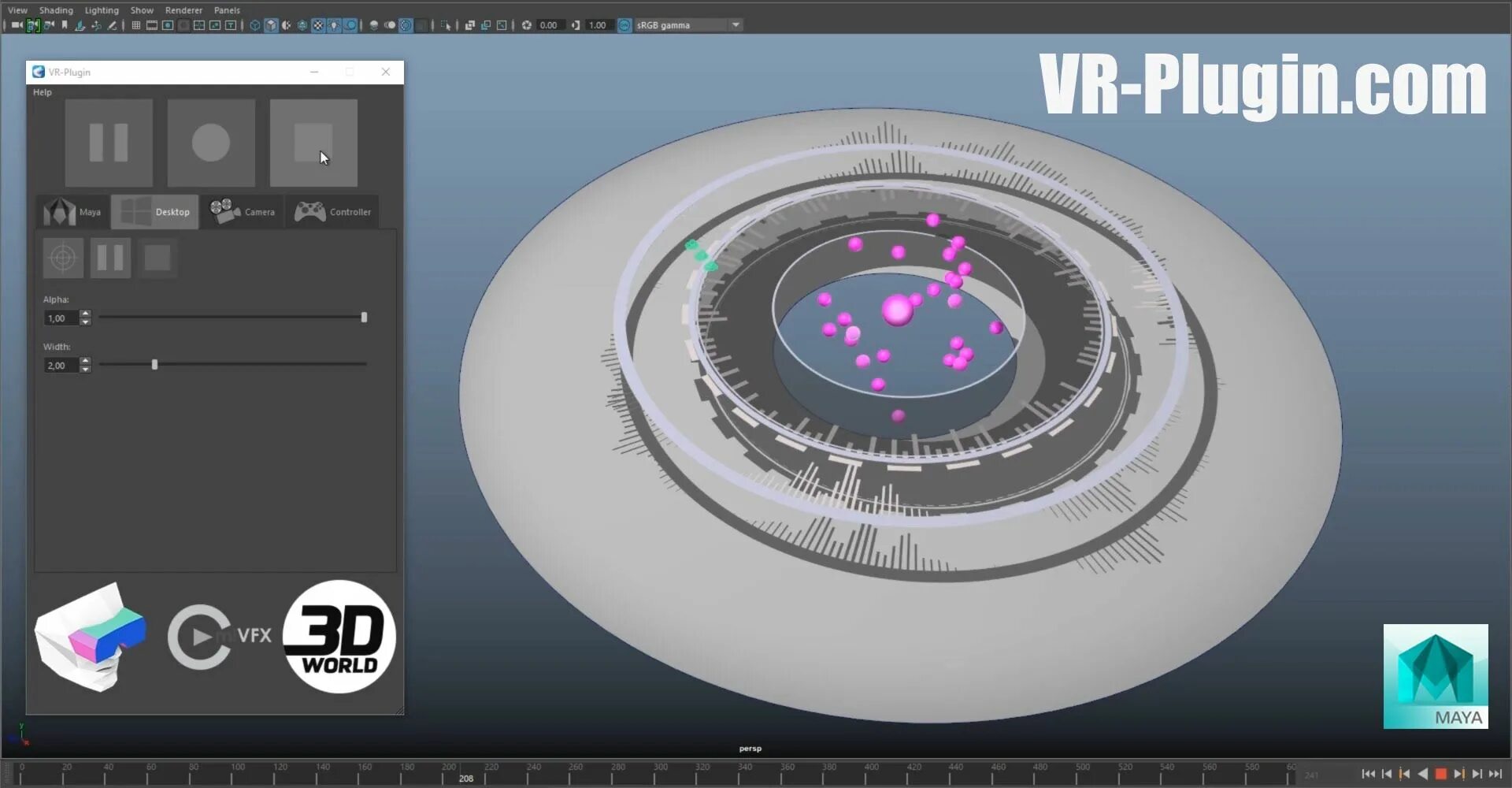Click the Alpha slider handle
This screenshot has height=788, width=1512.
364,318
